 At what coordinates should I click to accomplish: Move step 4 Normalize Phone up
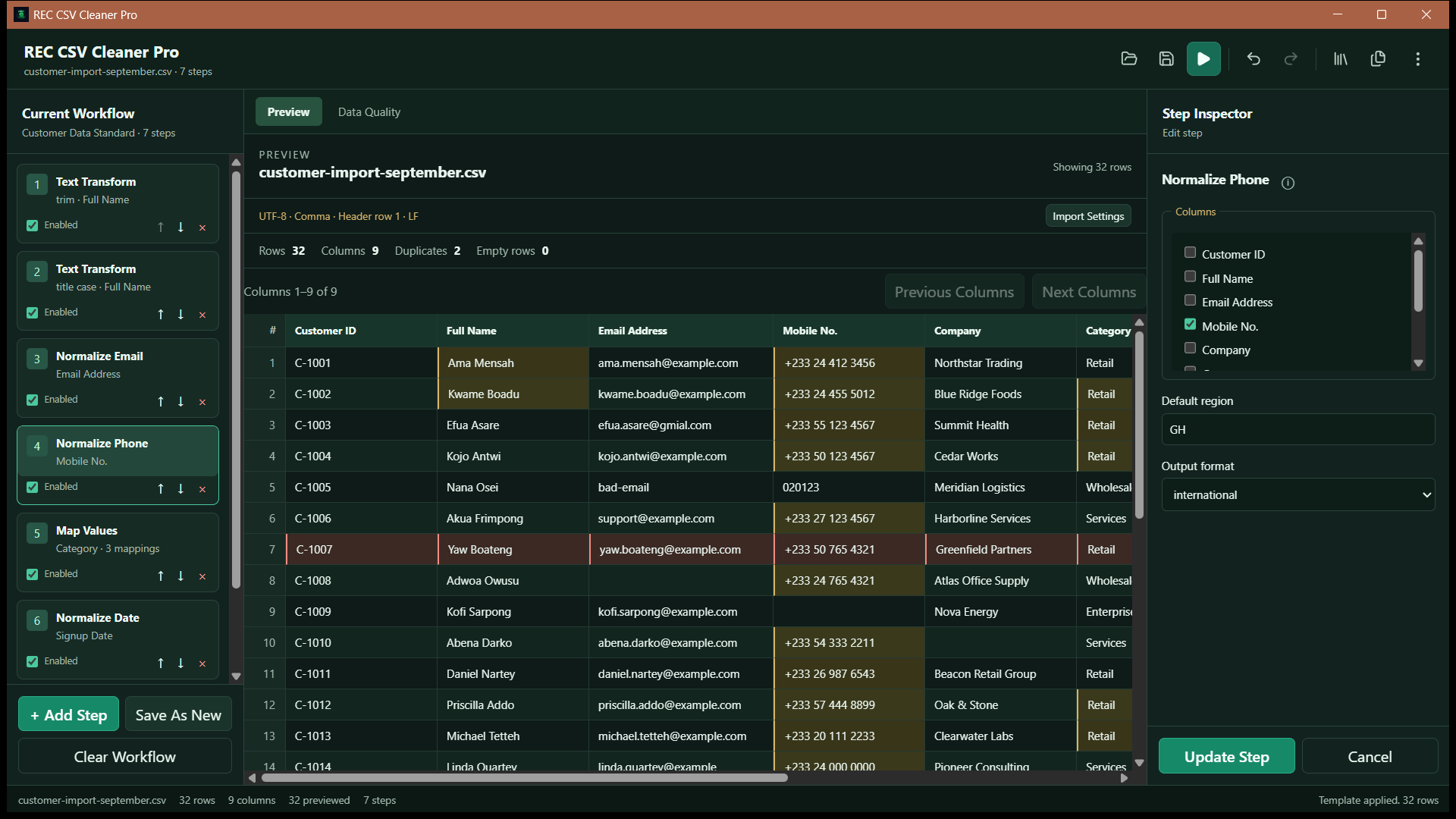coord(161,489)
